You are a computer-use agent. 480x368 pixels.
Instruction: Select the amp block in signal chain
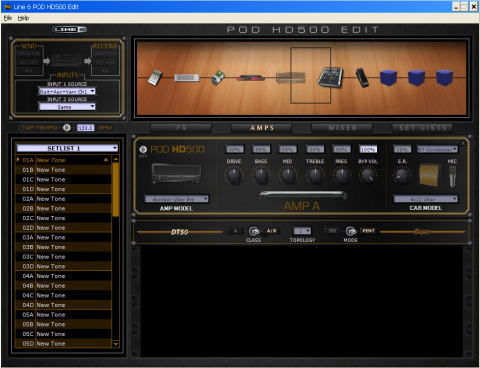[291, 78]
